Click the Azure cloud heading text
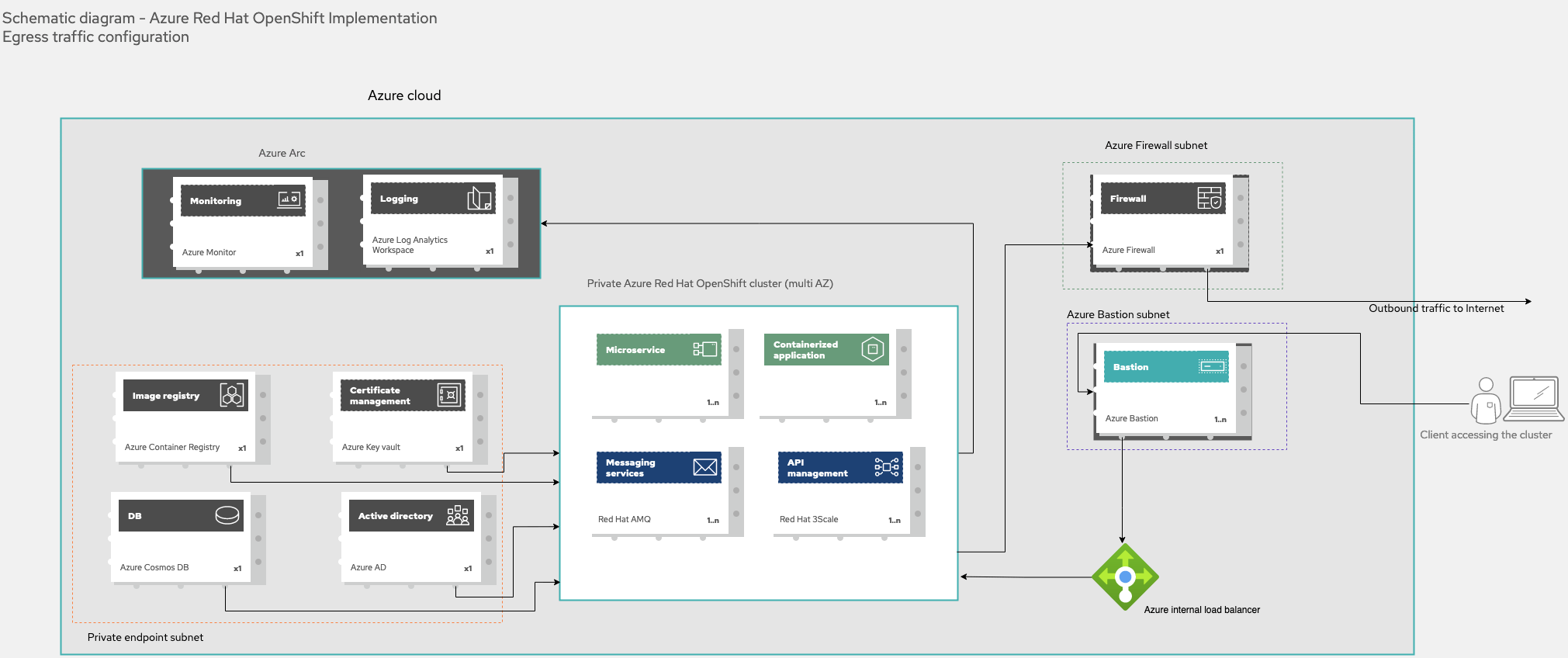 pos(404,95)
